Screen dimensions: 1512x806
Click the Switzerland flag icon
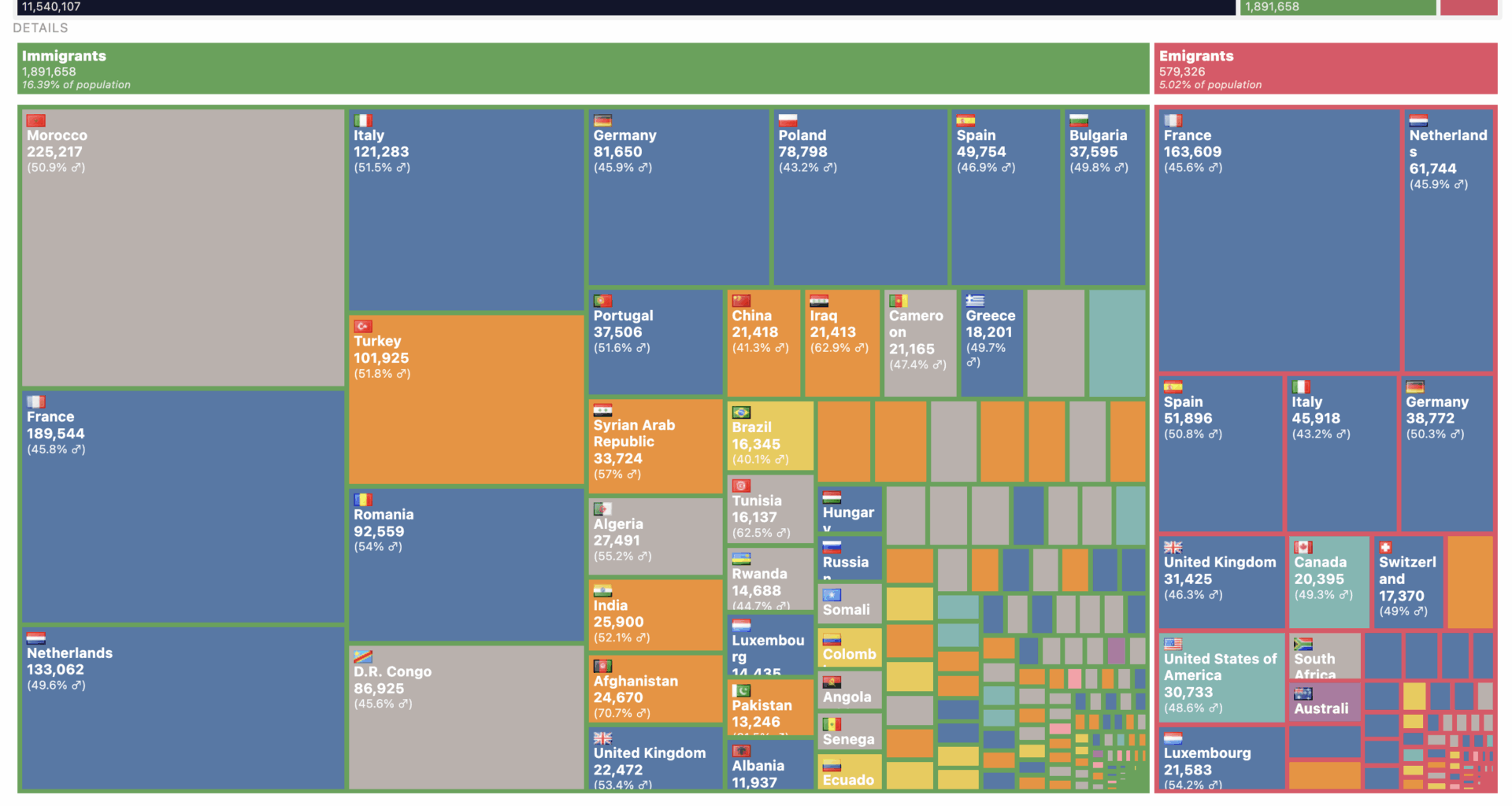tap(1386, 547)
